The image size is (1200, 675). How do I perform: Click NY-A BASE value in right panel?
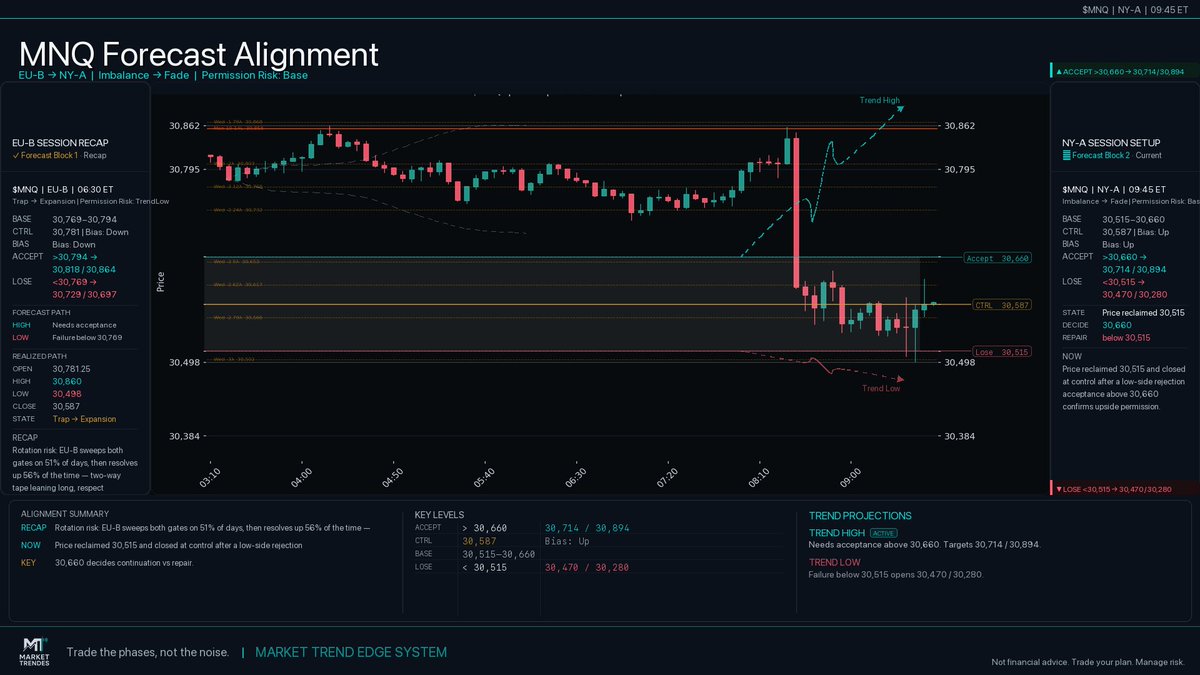point(1134,218)
